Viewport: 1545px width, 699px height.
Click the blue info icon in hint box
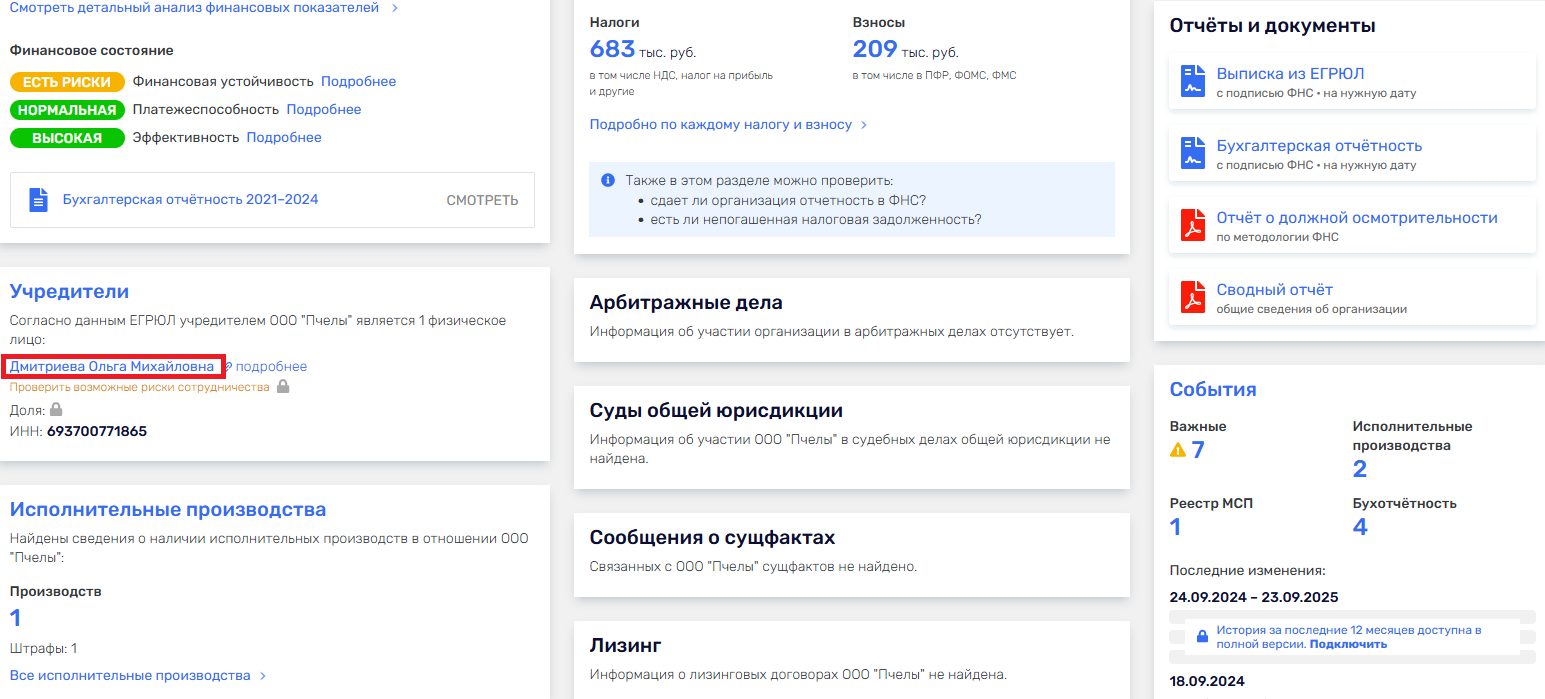coord(607,181)
